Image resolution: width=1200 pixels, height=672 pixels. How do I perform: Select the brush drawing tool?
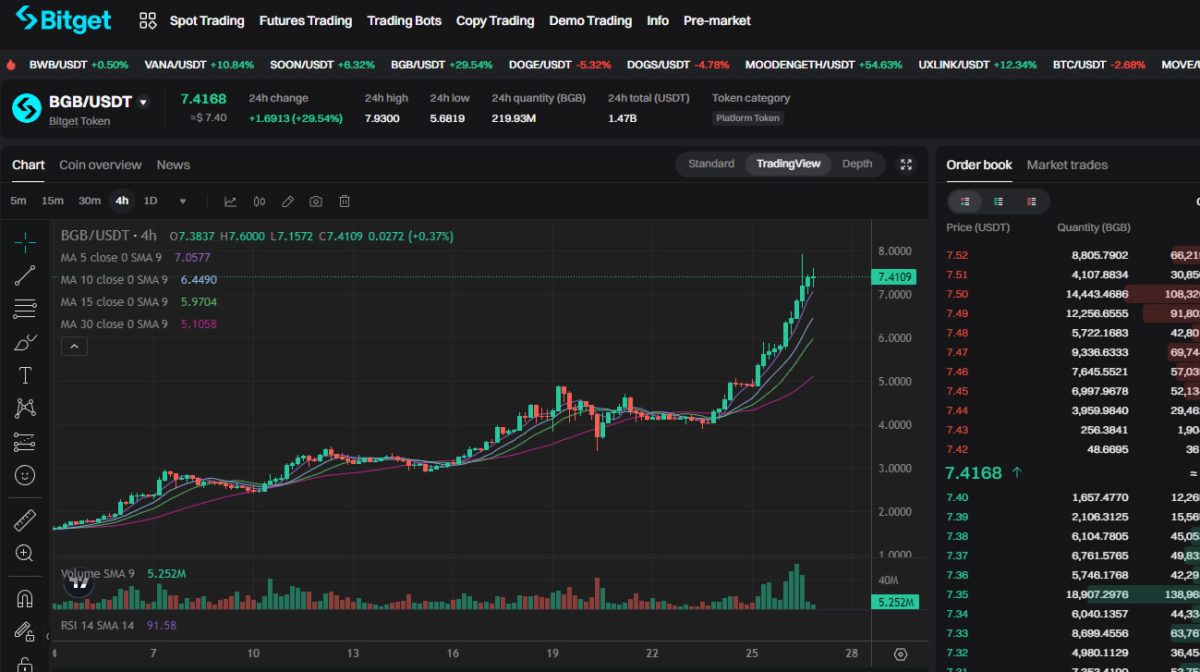[25, 343]
